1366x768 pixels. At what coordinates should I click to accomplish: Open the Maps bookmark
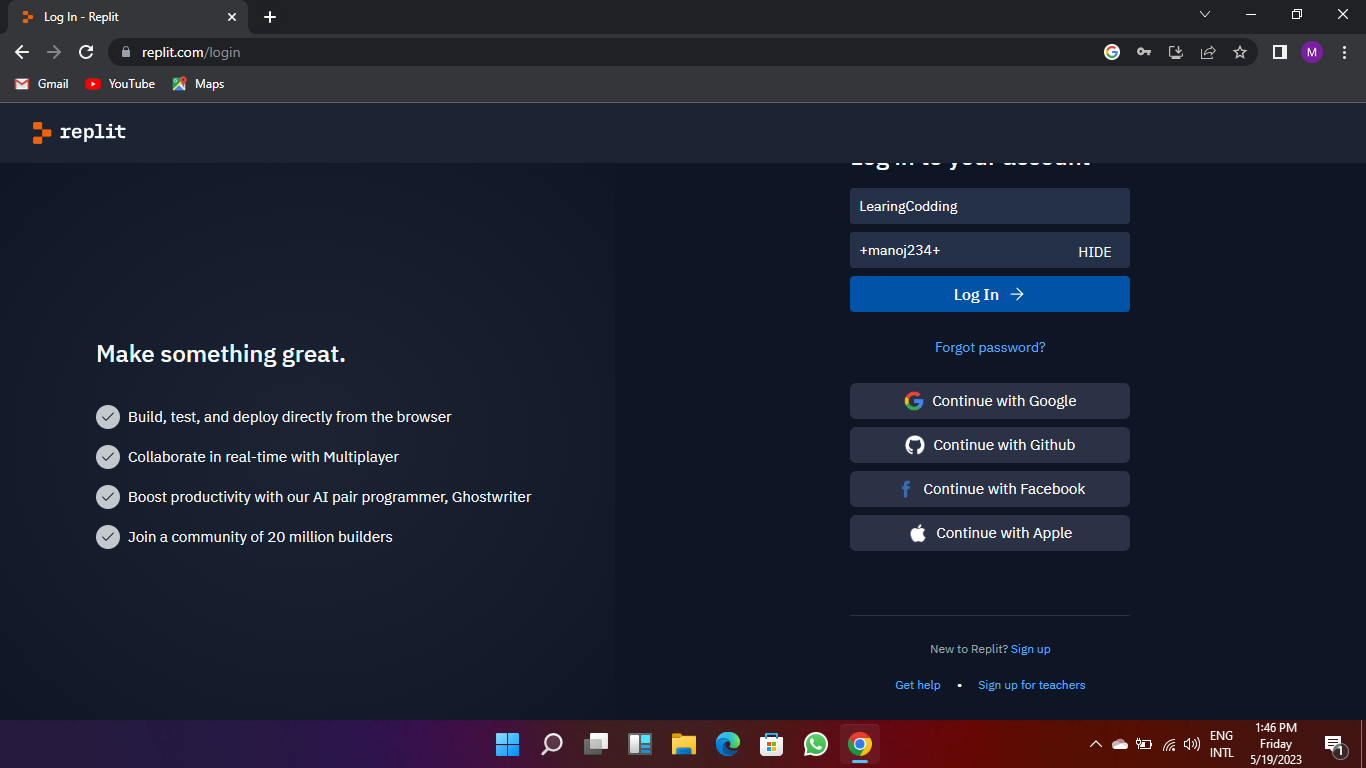point(198,84)
